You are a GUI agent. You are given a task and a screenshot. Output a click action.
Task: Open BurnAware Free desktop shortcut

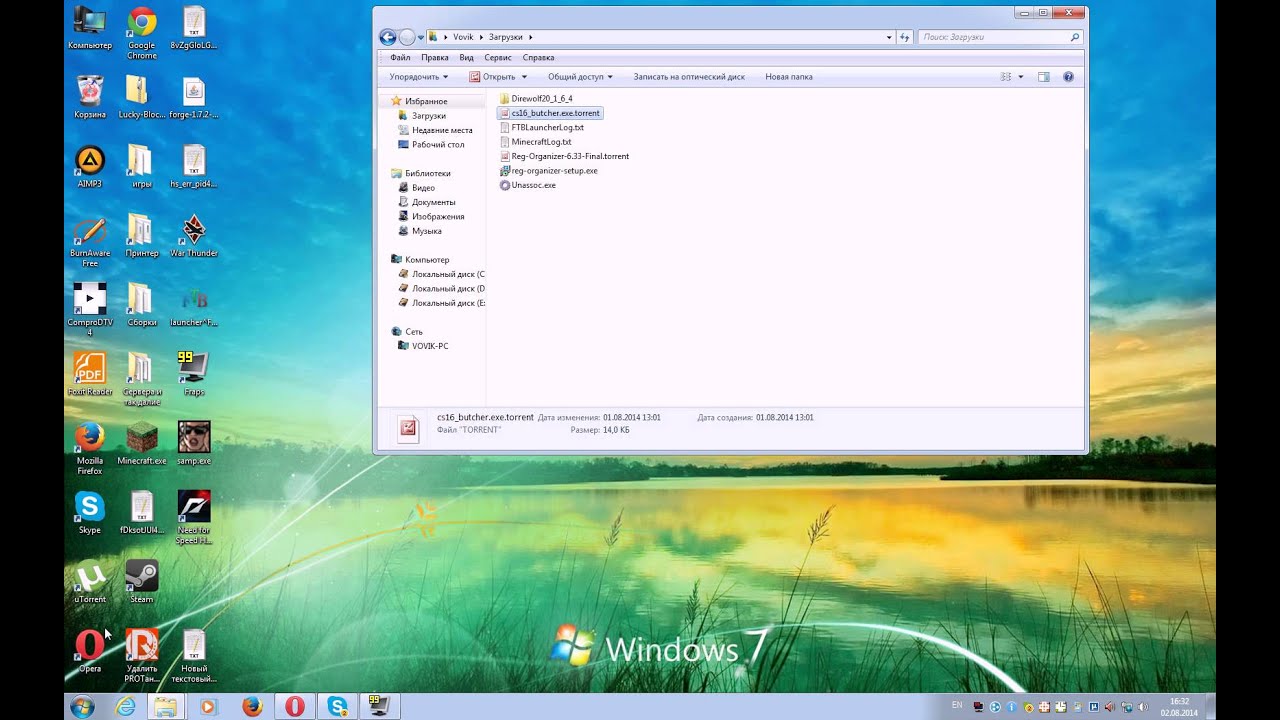click(89, 241)
